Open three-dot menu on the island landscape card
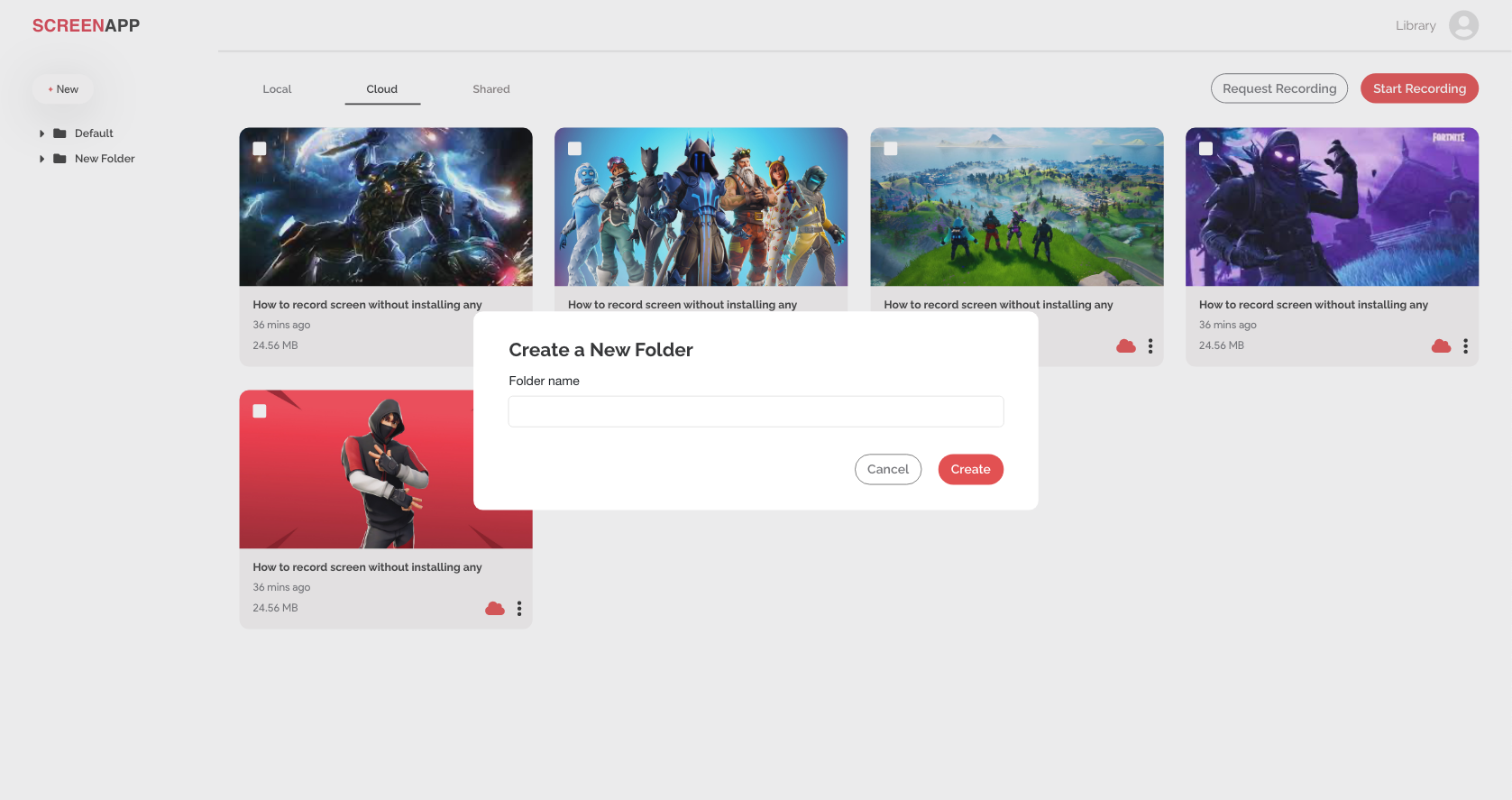Image resolution: width=1512 pixels, height=800 pixels. tap(1150, 346)
